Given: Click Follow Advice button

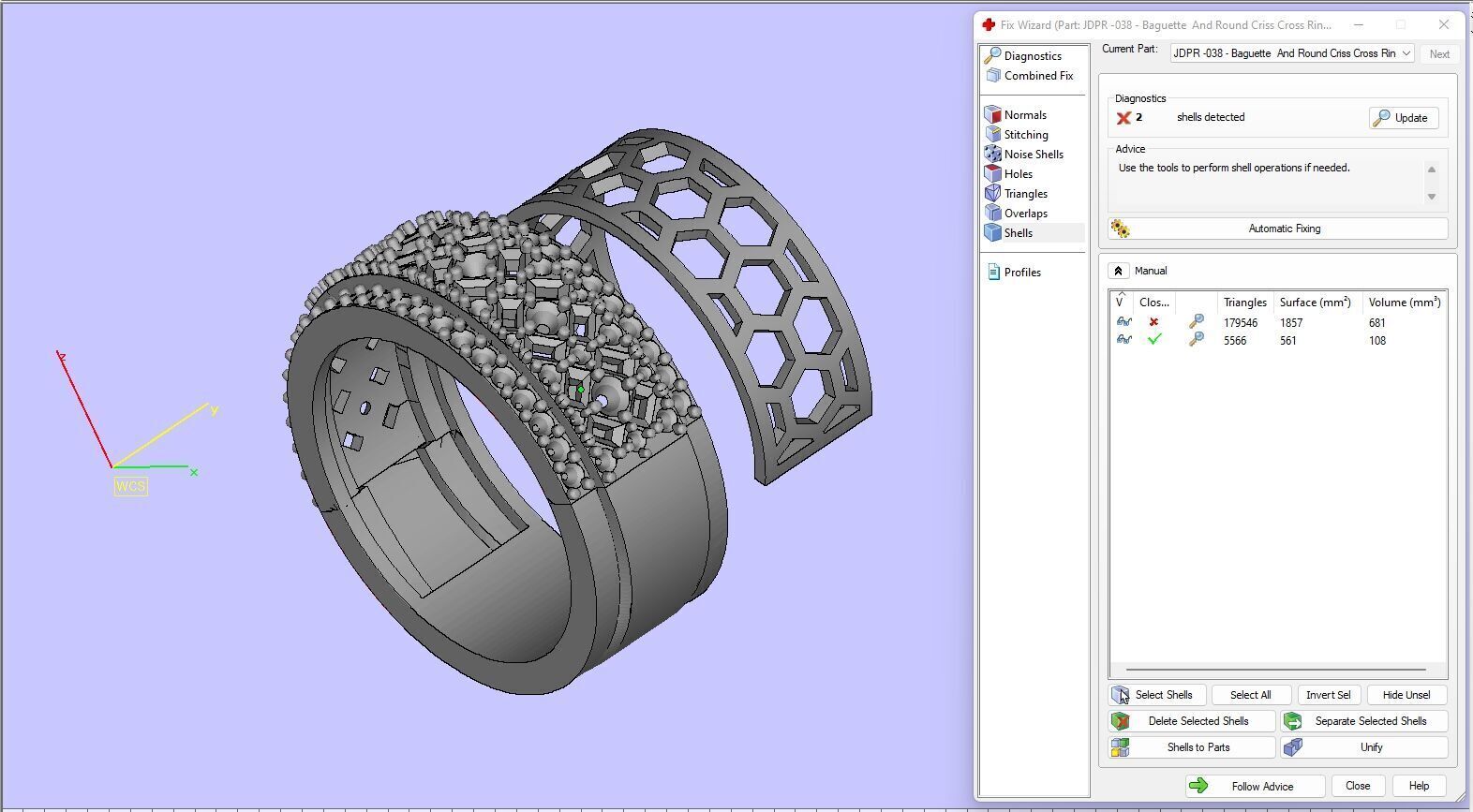Looking at the screenshot, I should click(x=1255, y=787).
